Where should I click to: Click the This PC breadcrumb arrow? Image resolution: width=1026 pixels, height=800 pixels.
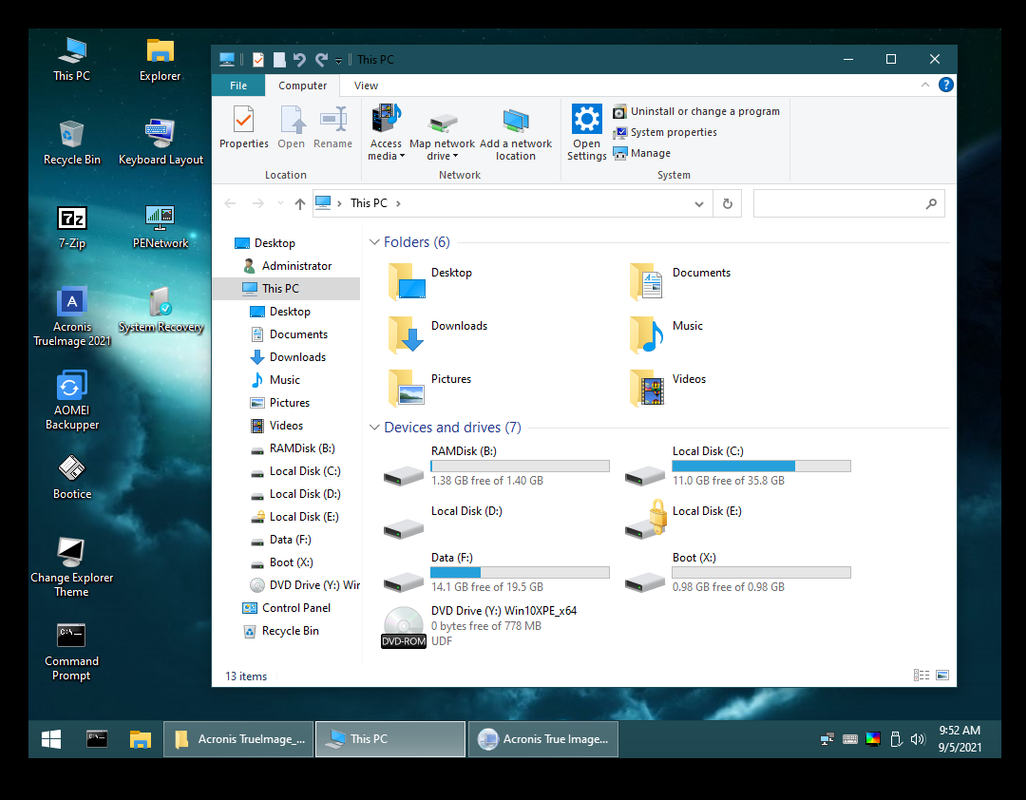[x=398, y=203]
